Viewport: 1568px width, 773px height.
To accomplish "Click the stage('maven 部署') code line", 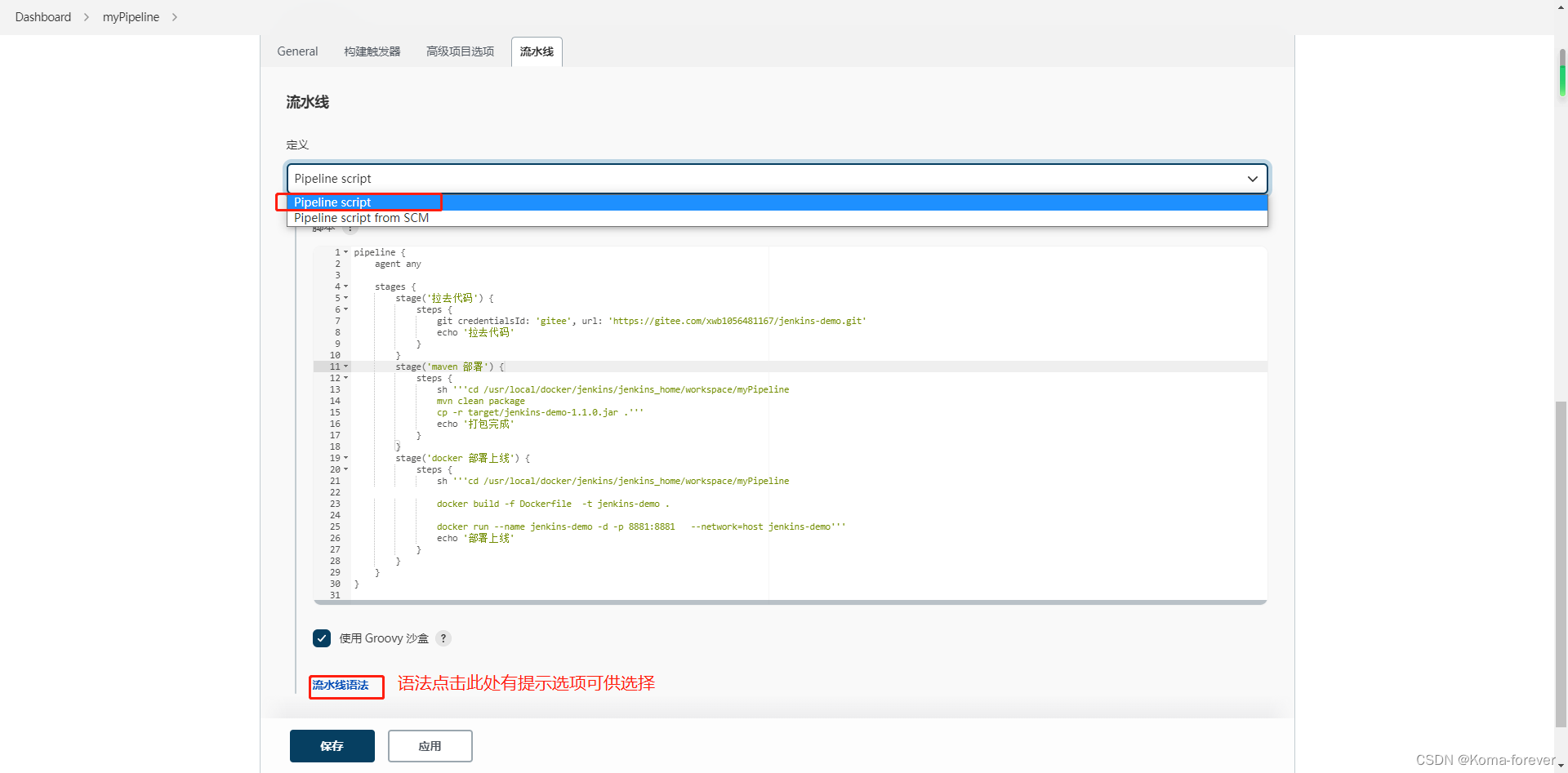I will tap(450, 367).
